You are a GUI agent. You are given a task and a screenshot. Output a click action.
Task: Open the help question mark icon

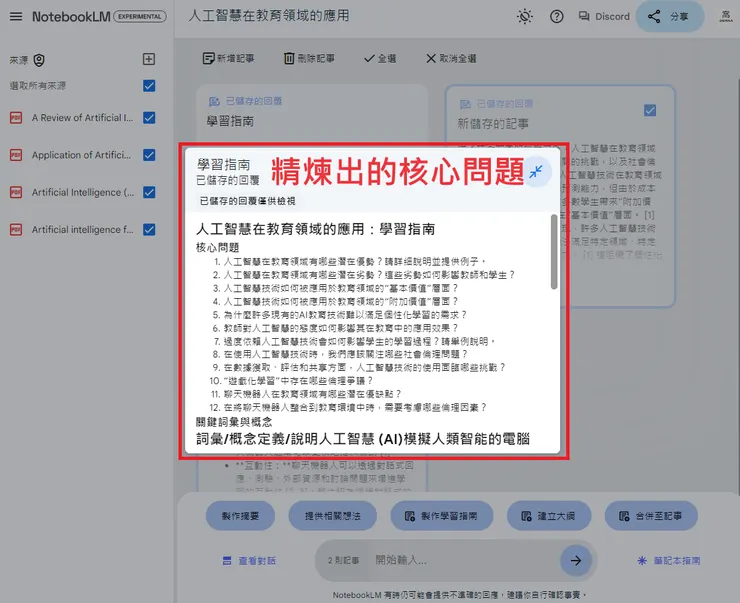coord(556,17)
